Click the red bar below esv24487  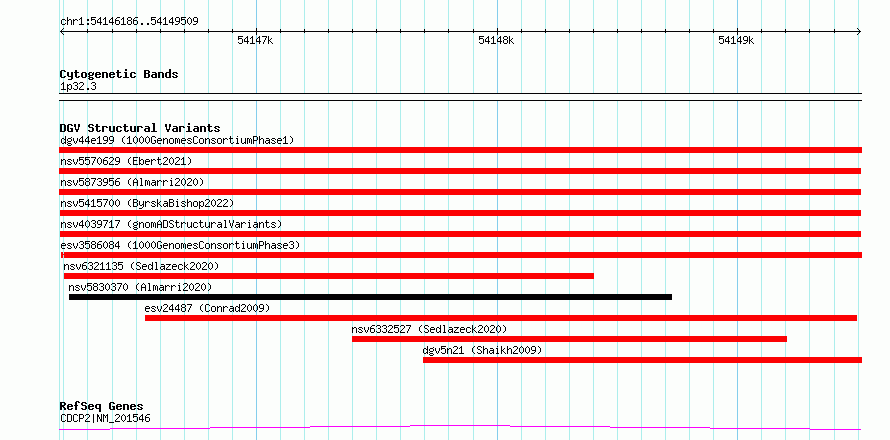pos(501,318)
